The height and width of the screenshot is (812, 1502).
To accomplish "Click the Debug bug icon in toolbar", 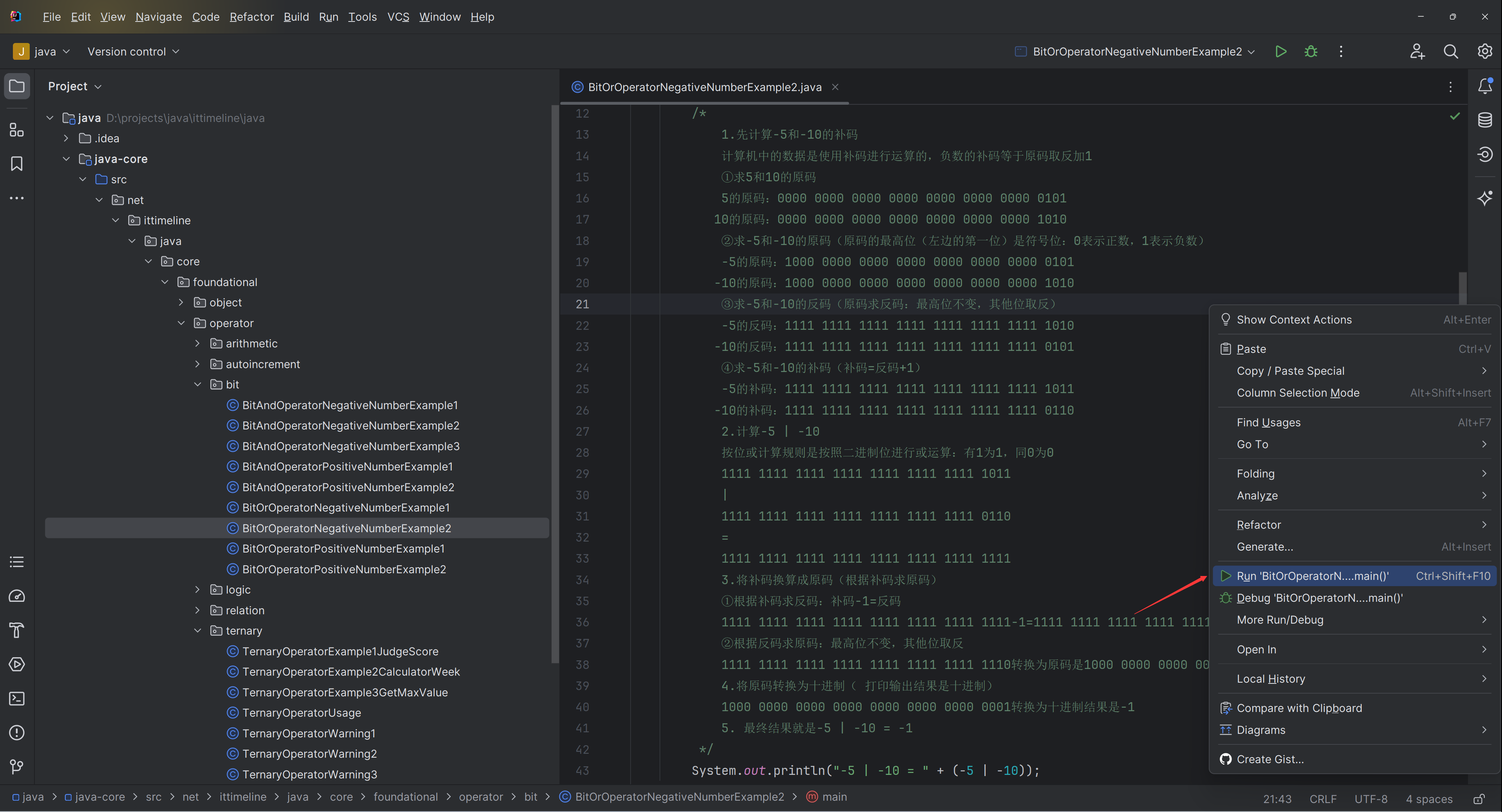I will [x=1311, y=51].
